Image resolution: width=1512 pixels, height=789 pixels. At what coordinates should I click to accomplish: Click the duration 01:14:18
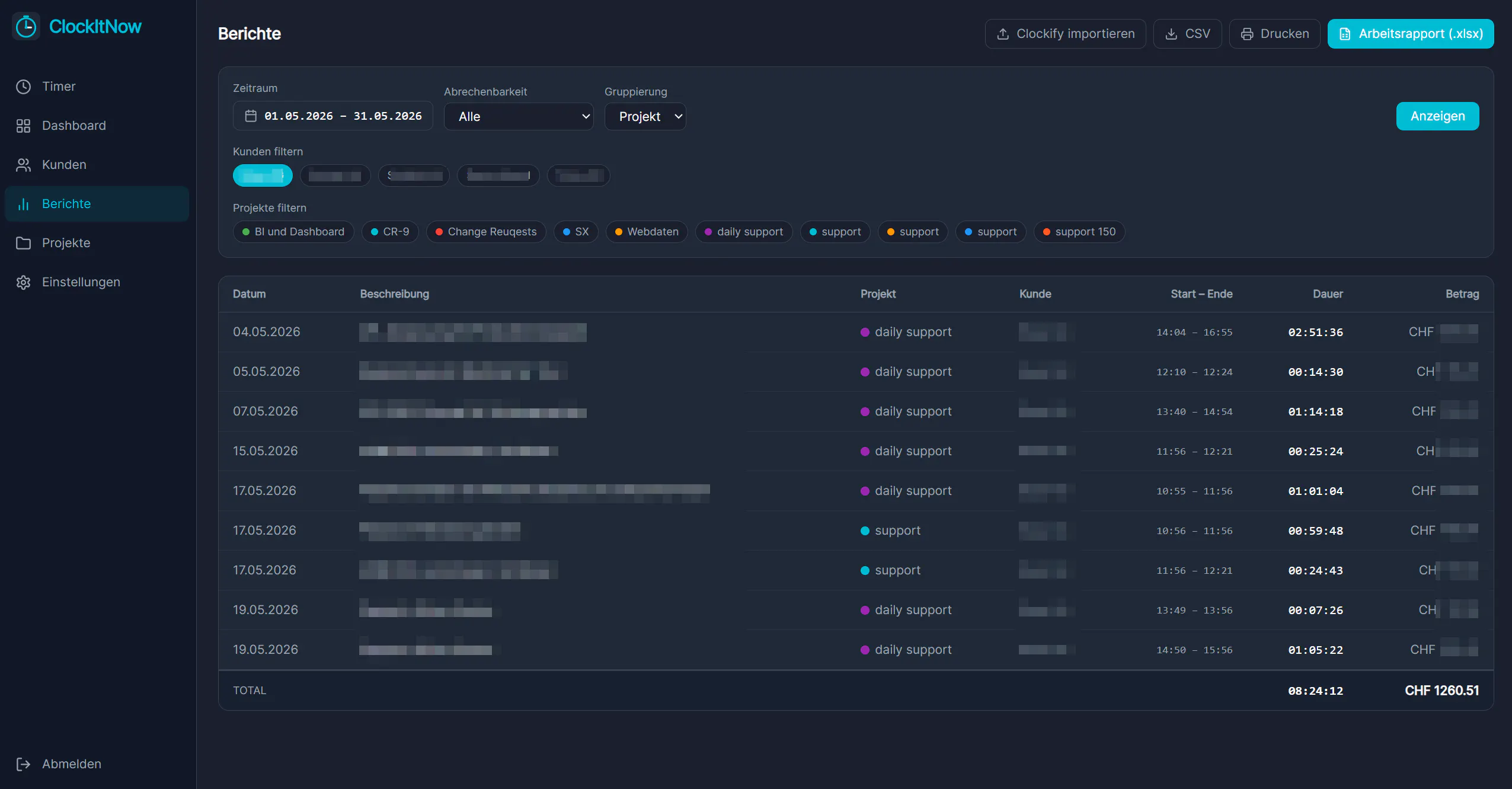coord(1315,412)
